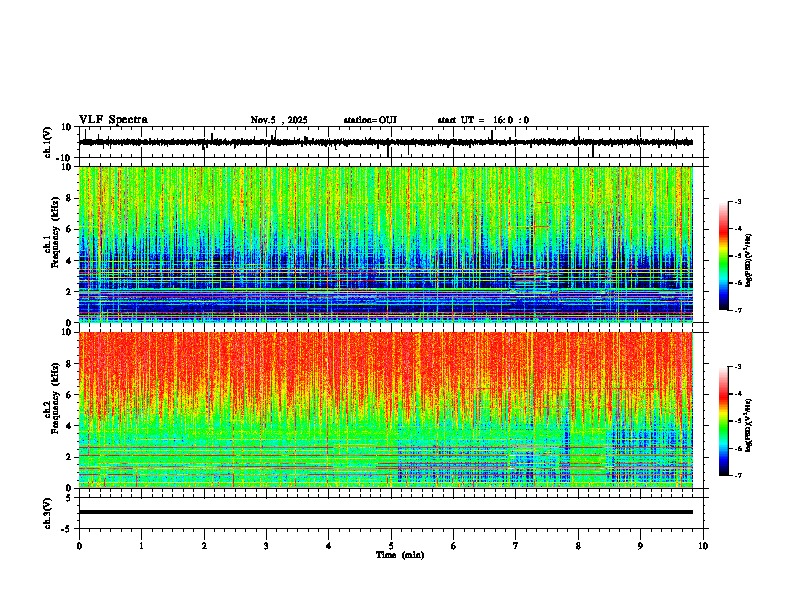Click the 'ch.1(V)' waveform axis label

click(x=48, y=142)
